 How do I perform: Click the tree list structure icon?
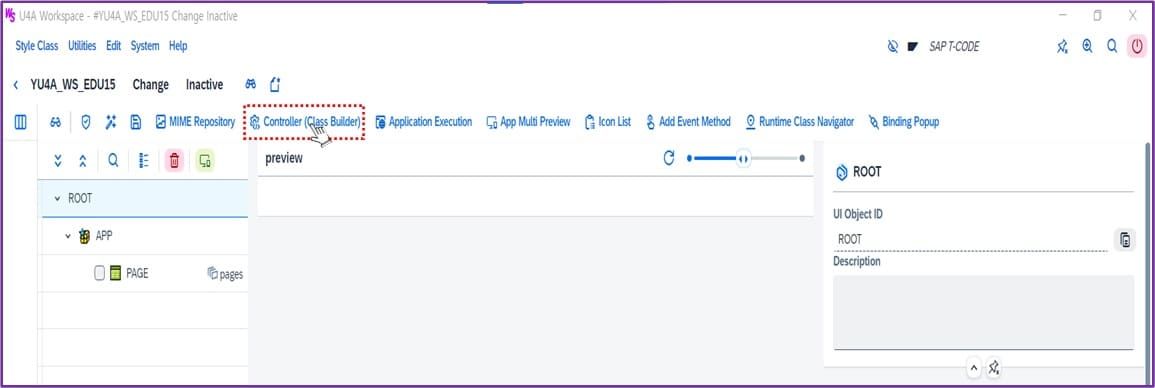[x=144, y=161]
